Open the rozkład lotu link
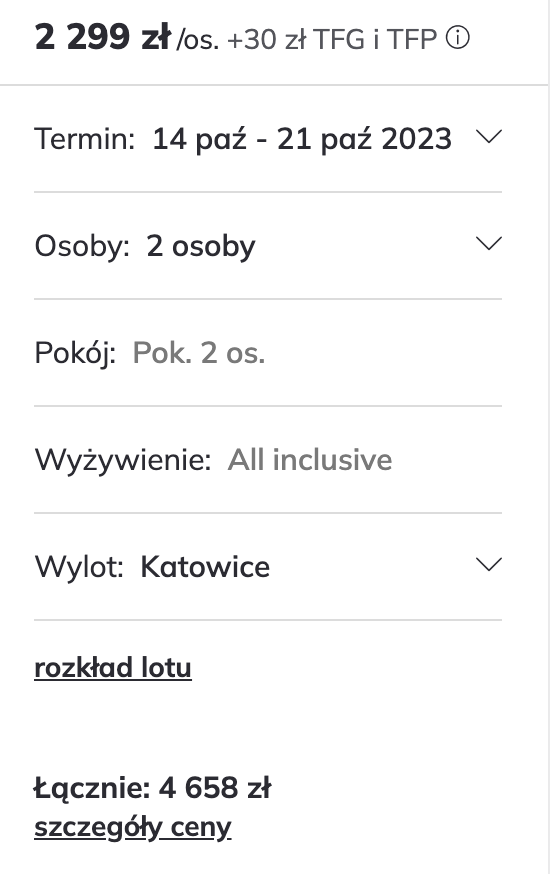 pos(113,667)
